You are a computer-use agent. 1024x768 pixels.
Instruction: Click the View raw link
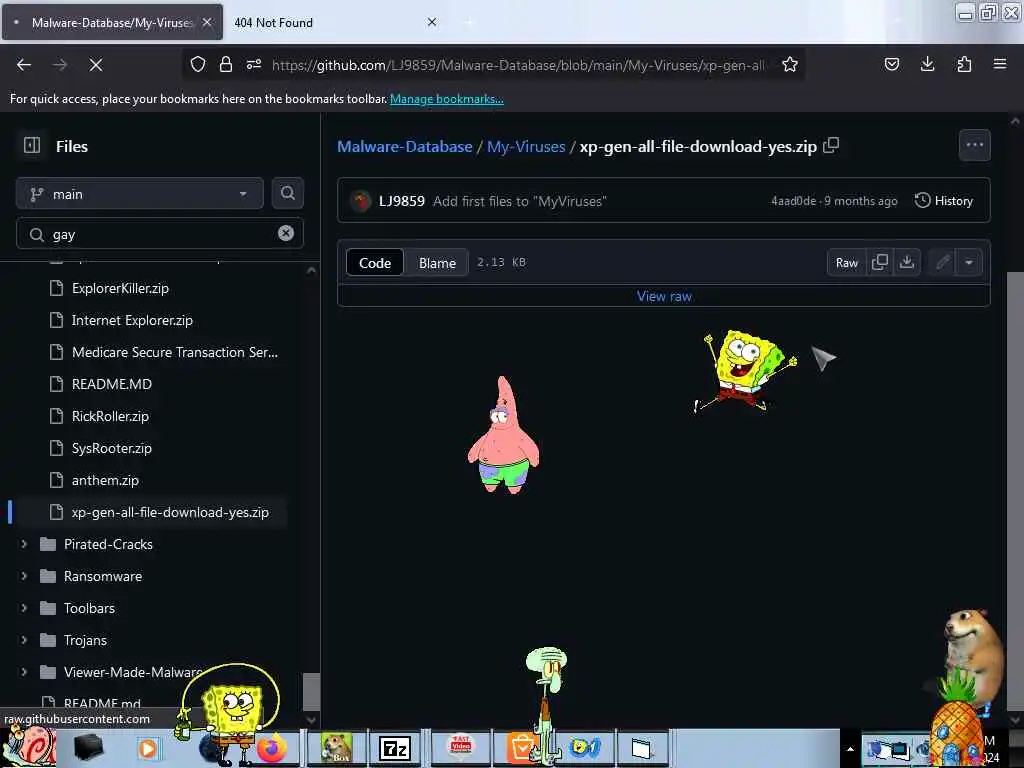pyautogui.click(x=664, y=296)
